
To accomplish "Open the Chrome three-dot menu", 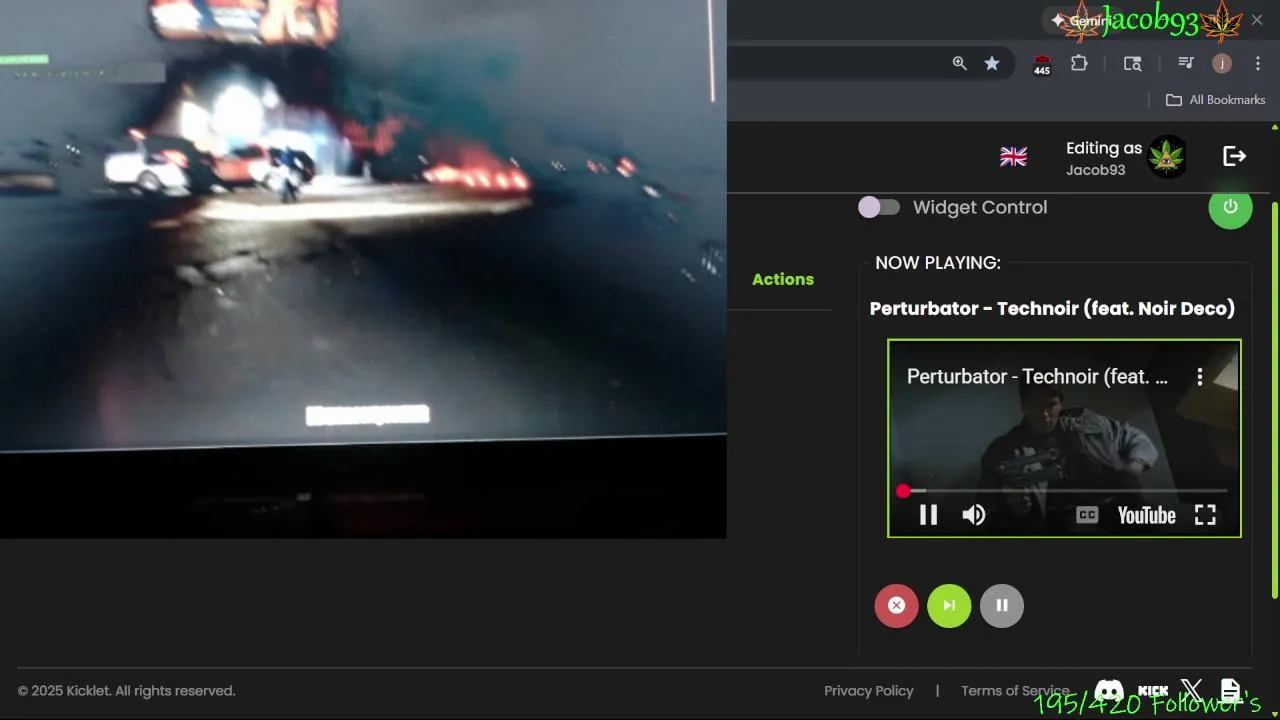I will pyautogui.click(x=1258, y=63).
